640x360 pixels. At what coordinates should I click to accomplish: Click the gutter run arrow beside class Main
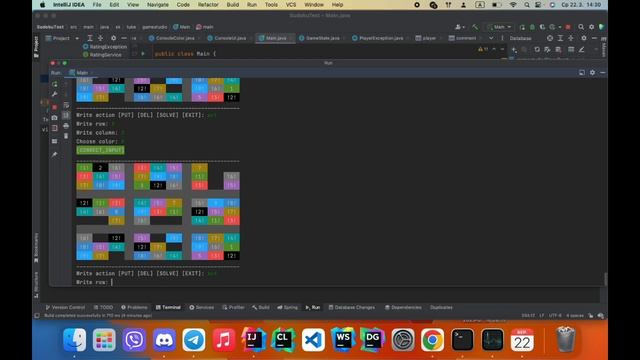(143, 53)
